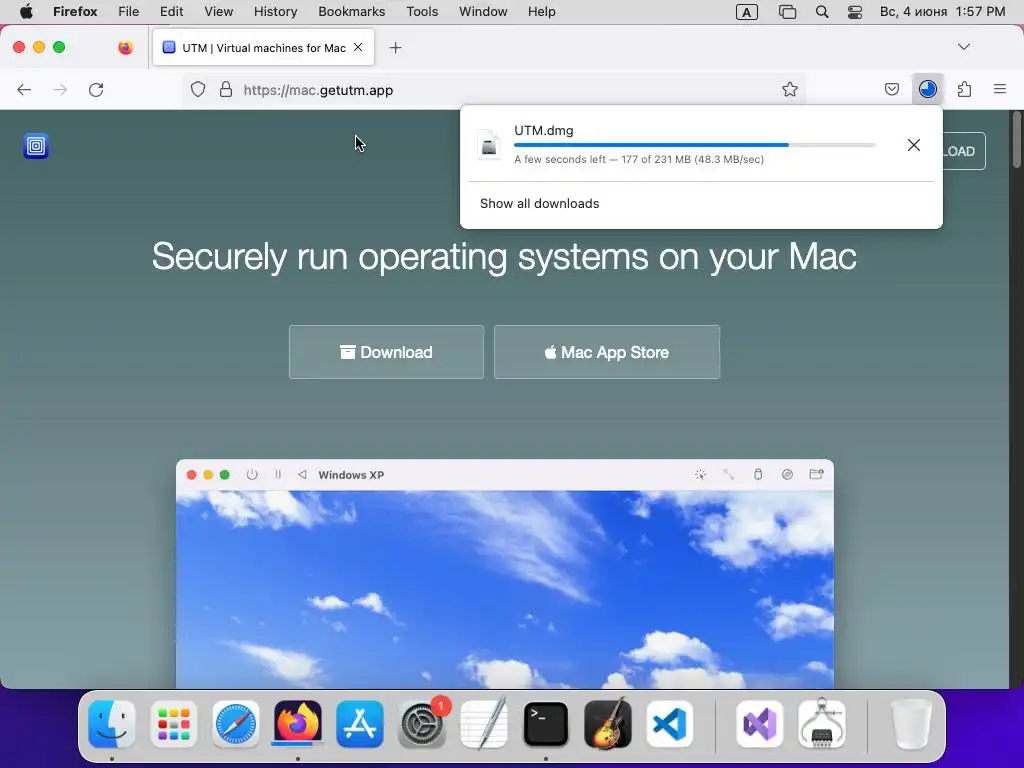Open Finder from the Dock
Image resolution: width=1024 pixels, height=768 pixels.
[112, 724]
